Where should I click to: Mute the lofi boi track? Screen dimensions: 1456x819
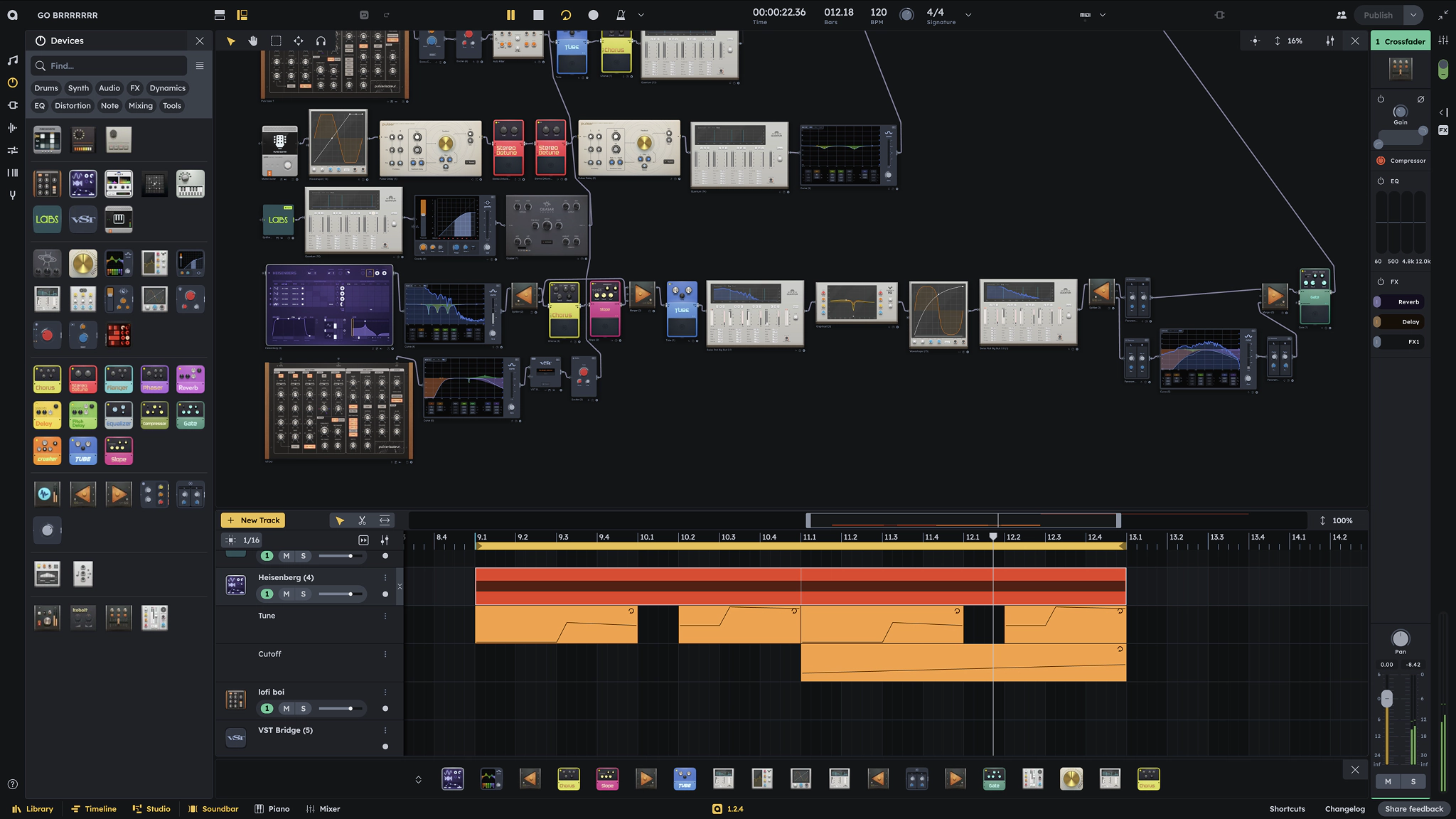pyautogui.click(x=286, y=709)
